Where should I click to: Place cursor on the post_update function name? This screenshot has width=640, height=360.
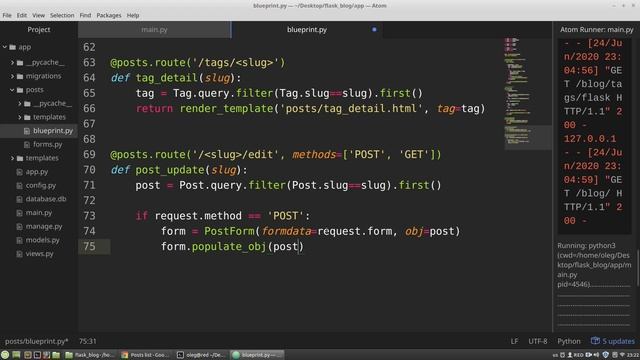[x=170, y=170]
